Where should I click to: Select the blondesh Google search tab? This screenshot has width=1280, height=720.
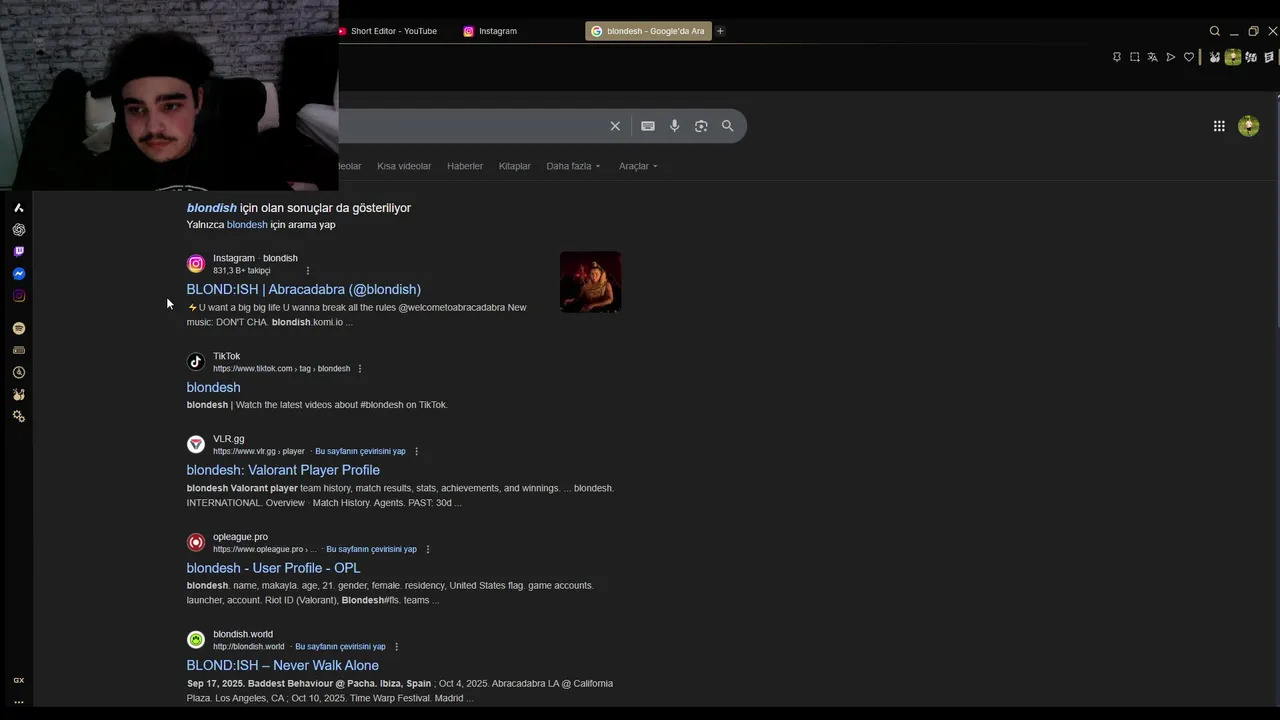(x=648, y=31)
